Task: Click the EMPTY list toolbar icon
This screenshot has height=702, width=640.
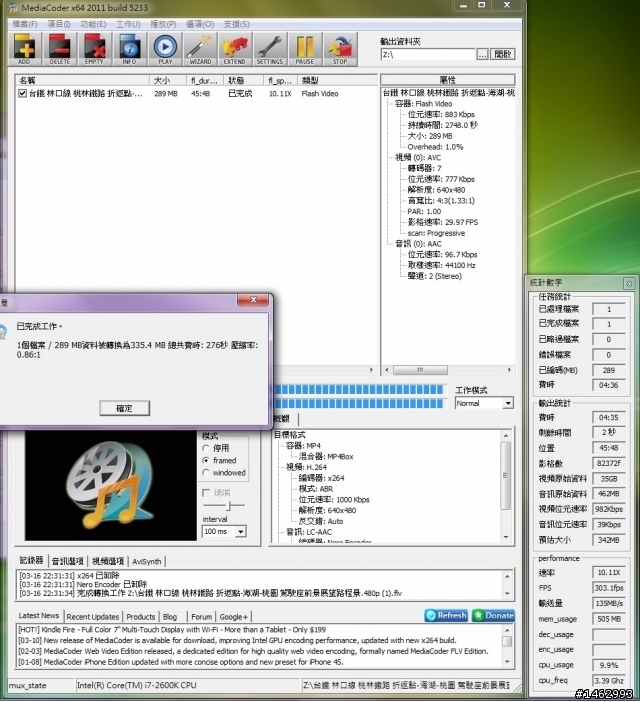Action: (94, 47)
